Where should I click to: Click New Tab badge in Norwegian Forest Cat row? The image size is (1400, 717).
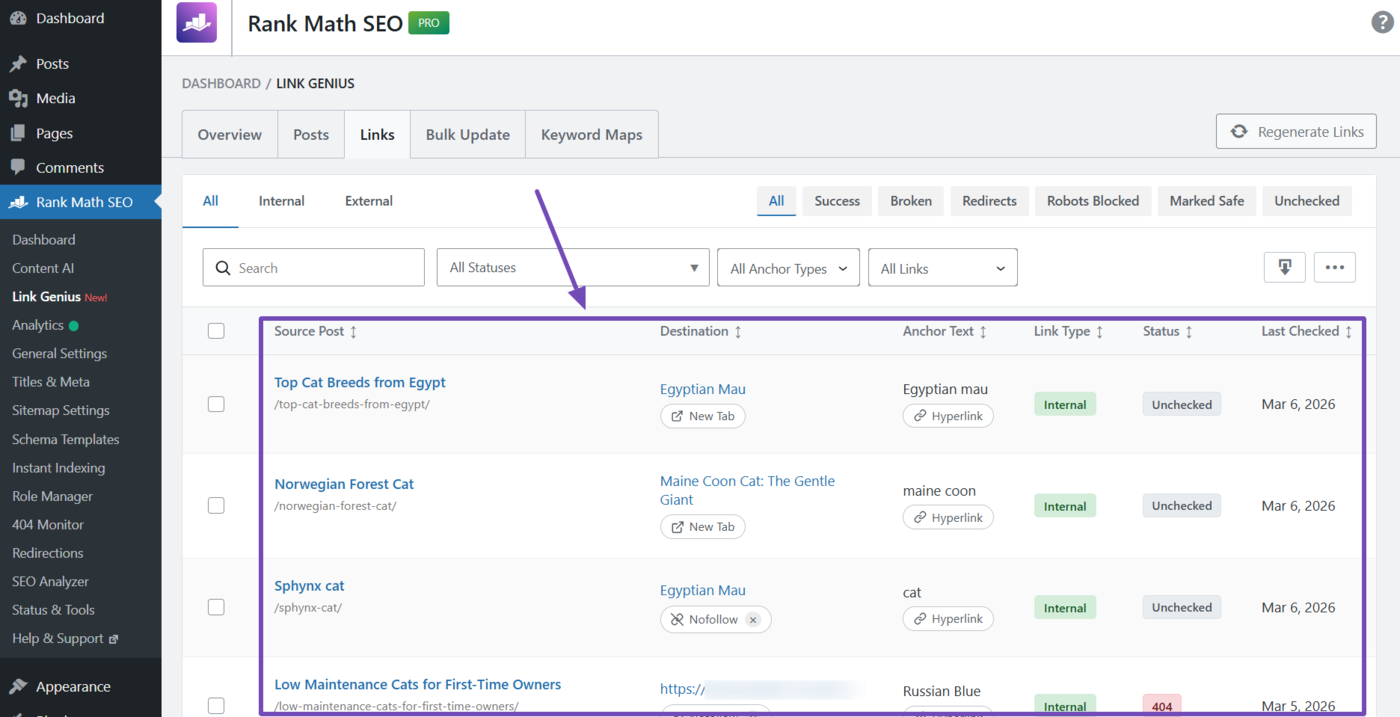click(703, 527)
